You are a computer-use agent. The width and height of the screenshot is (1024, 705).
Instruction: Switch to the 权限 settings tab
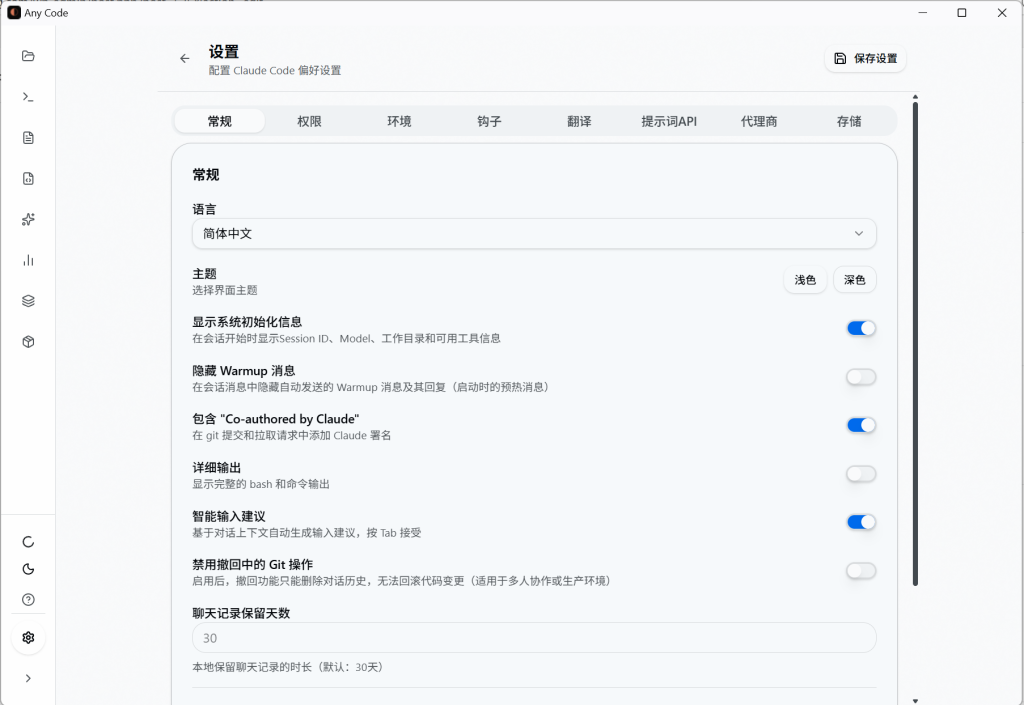pyautogui.click(x=310, y=119)
